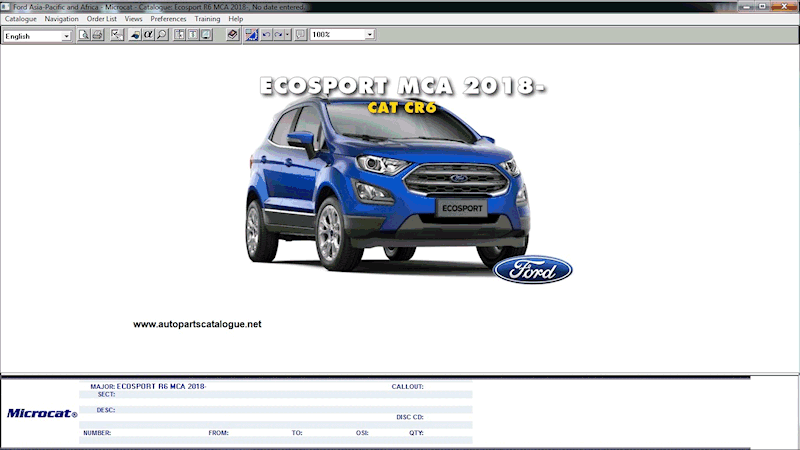
Task: Open the Order List menu
Action: [x=101, y=19]
